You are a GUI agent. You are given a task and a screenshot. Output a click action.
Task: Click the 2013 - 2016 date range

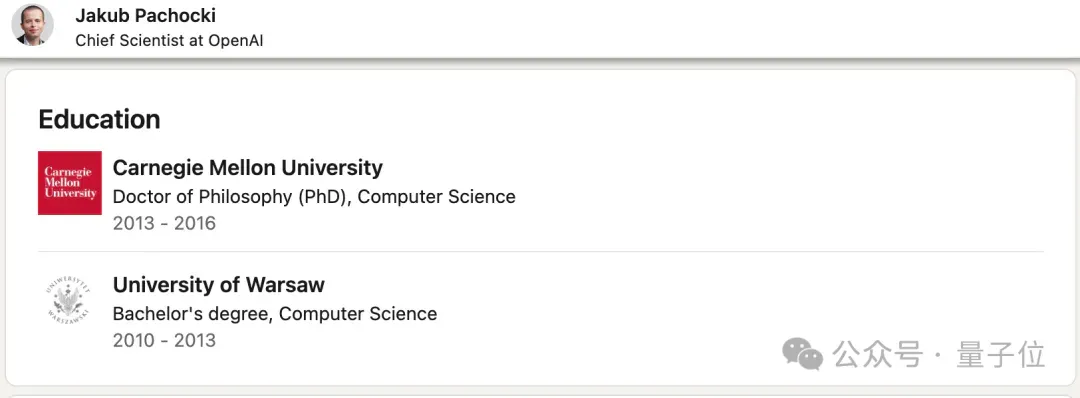[x=164, y=223]
